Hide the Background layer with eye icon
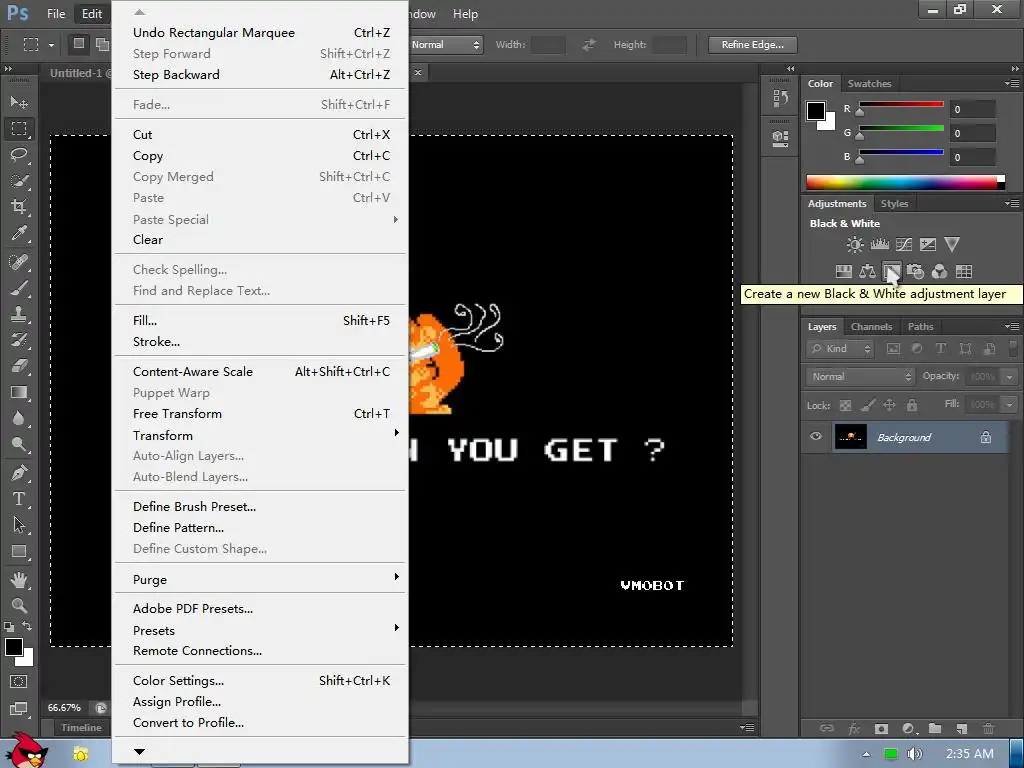Viewport: 1024px width, 768px height. (816, 436)
